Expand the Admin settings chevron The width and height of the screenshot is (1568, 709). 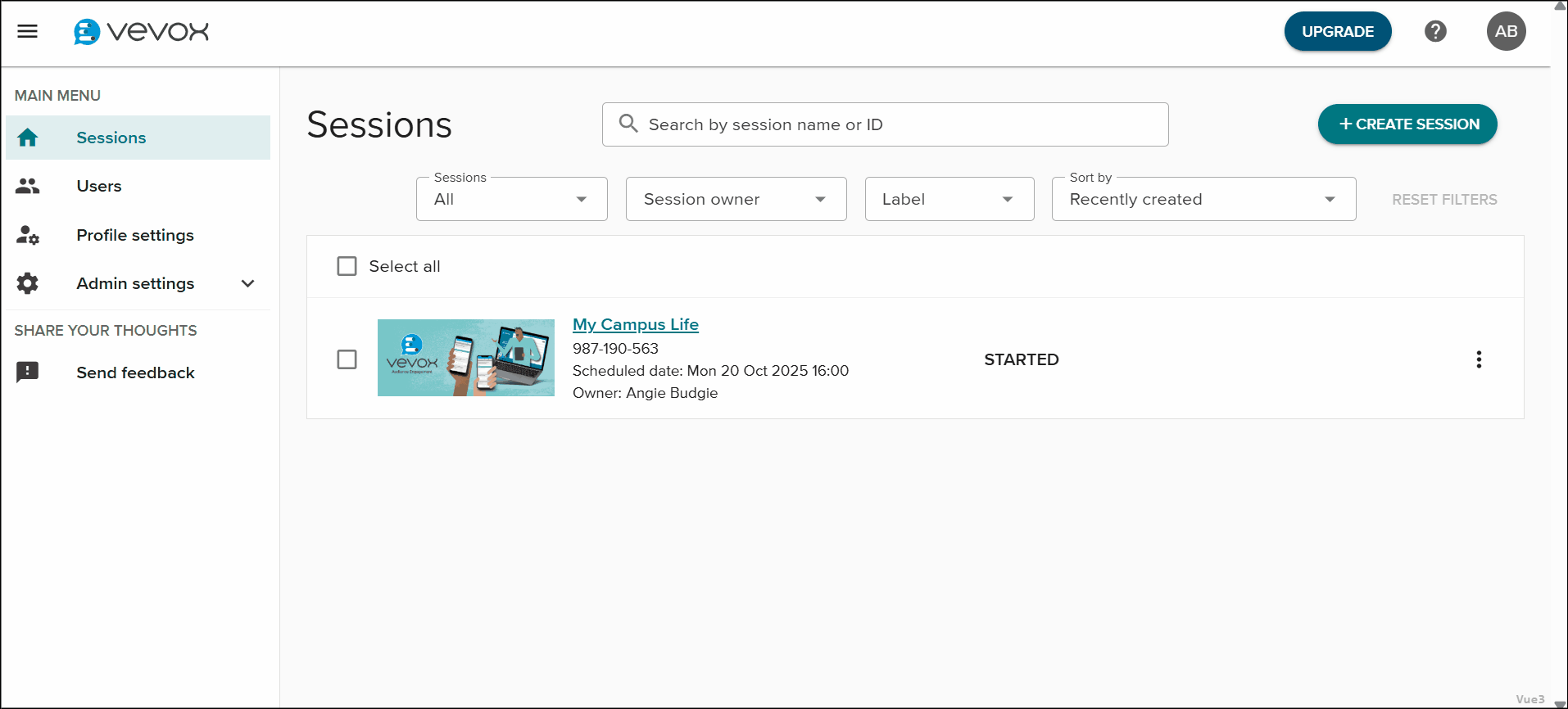click(x=247, y=283)
